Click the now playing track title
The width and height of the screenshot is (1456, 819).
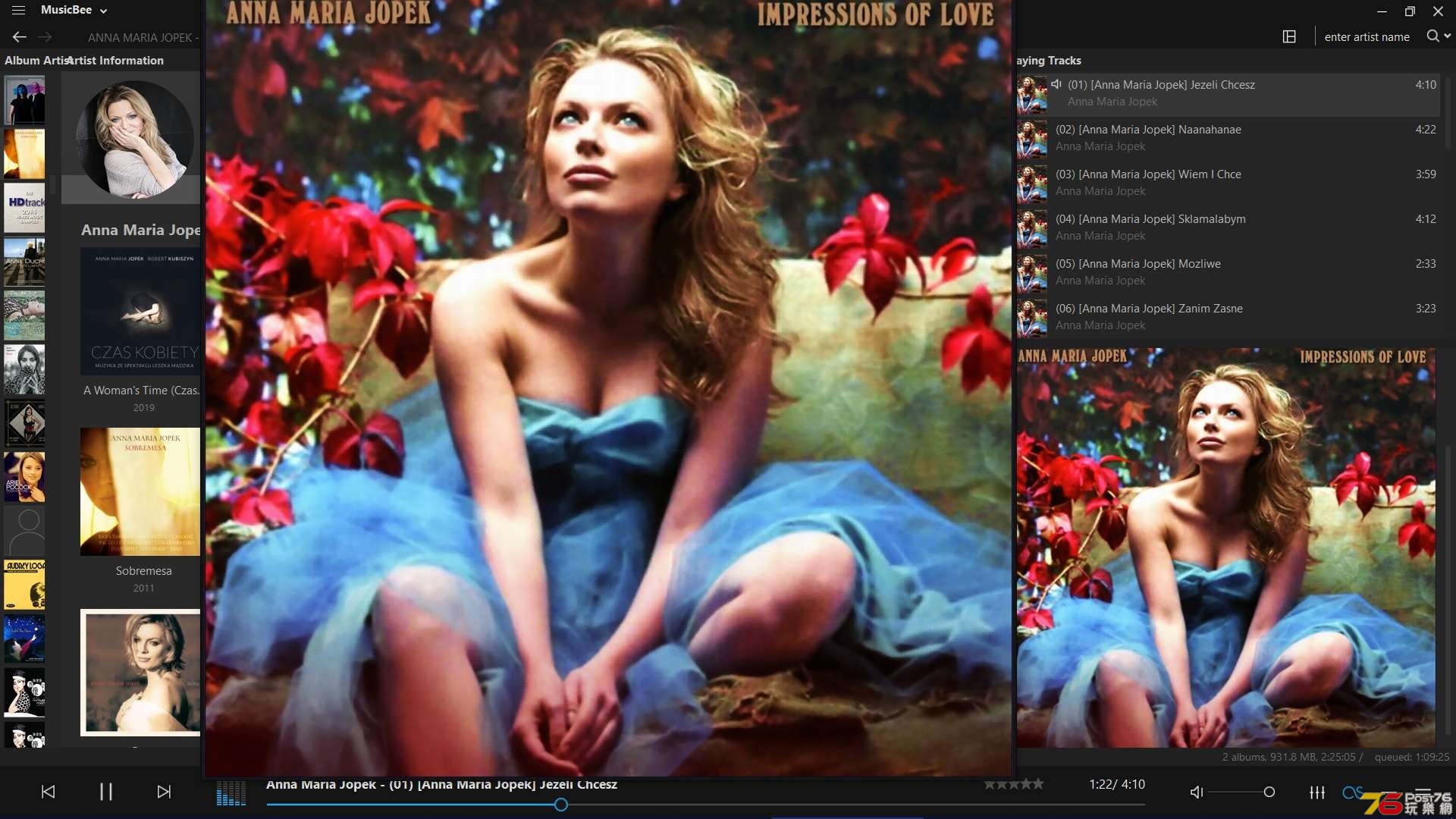pyautogui.click(x=441, y=784)
